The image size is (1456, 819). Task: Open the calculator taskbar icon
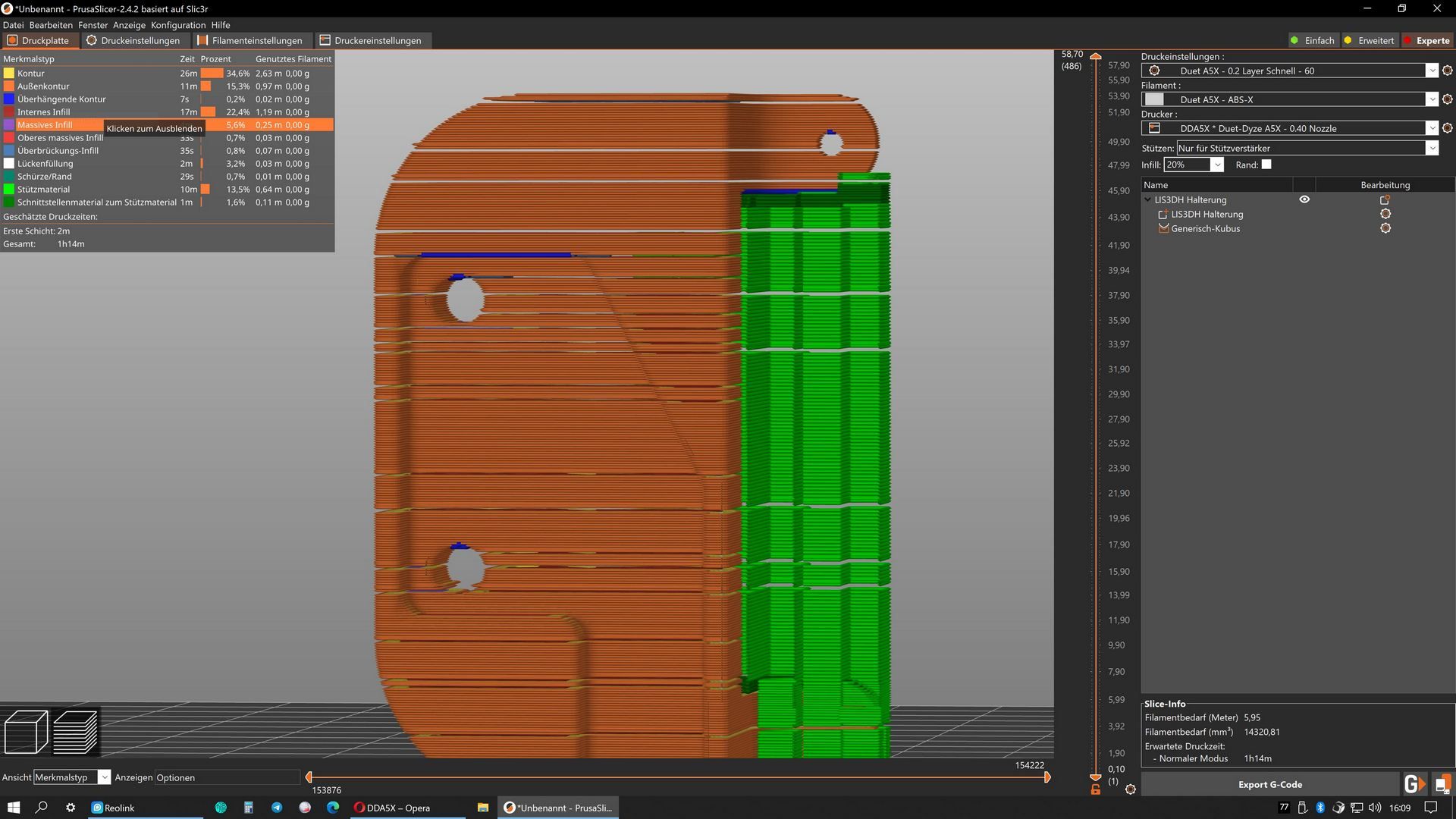(249, 808)
